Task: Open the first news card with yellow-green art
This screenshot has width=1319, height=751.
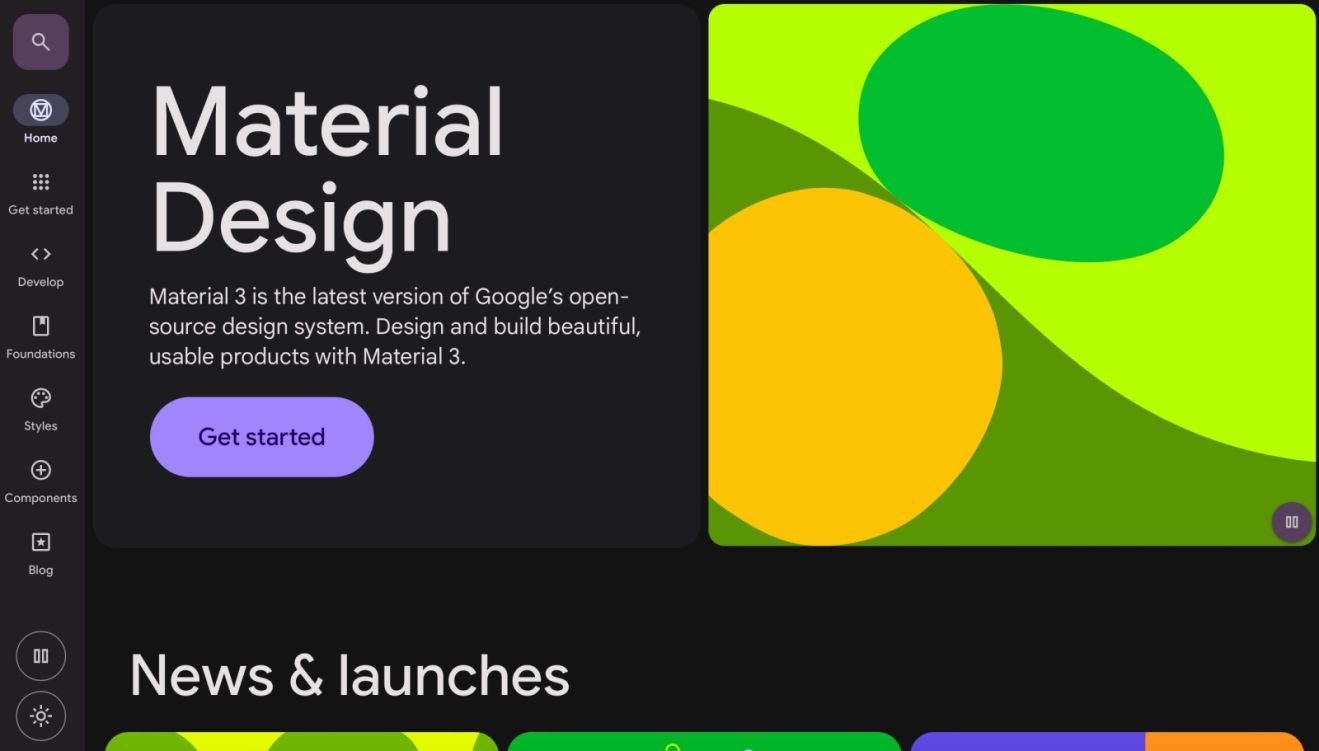Action: click(x=301, y=741)
